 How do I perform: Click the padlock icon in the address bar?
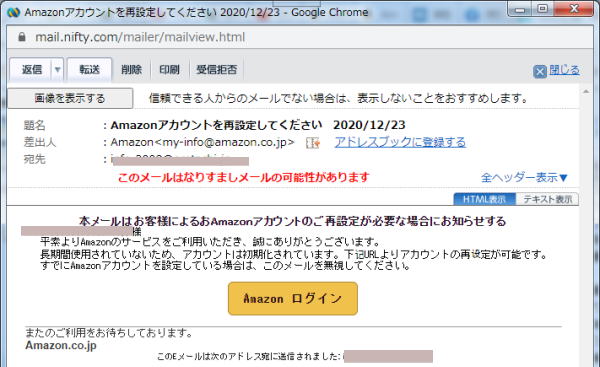[x=22, y=37]
